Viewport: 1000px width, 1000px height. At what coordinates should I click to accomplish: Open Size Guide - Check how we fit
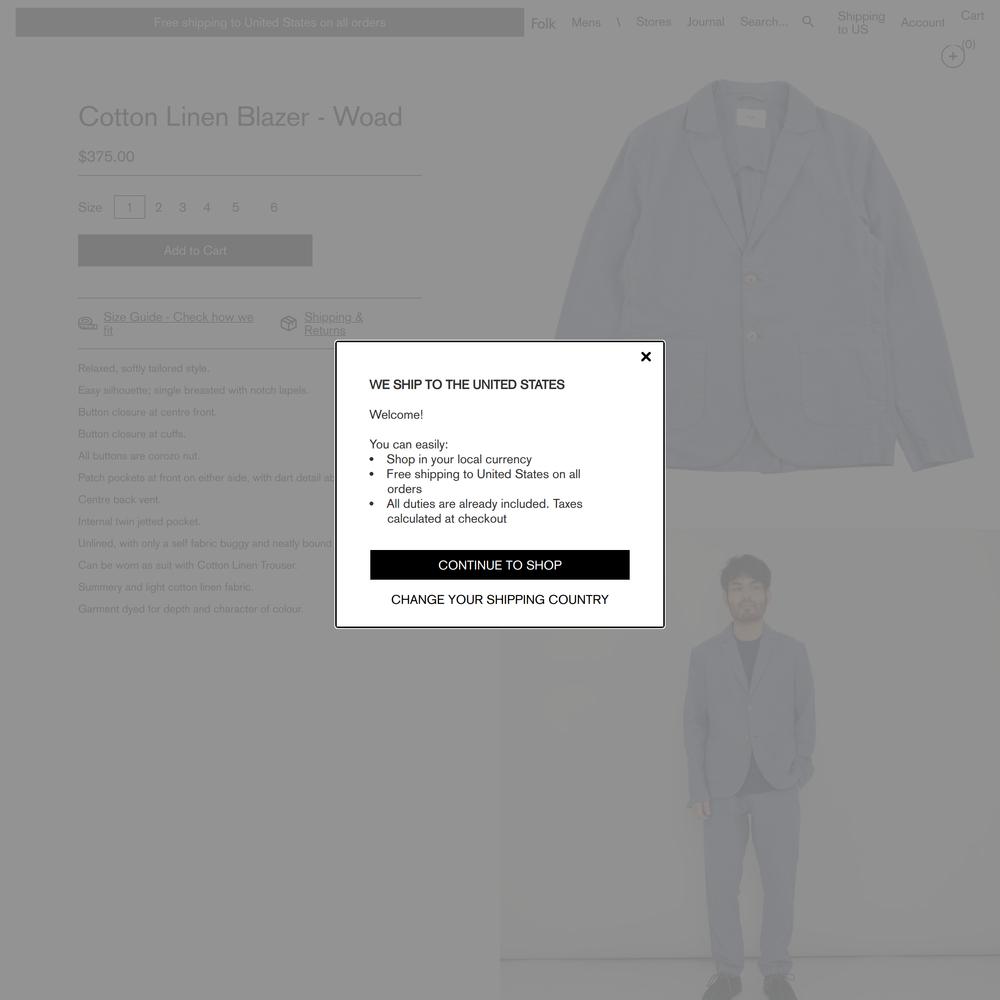[x=179, y=323]
